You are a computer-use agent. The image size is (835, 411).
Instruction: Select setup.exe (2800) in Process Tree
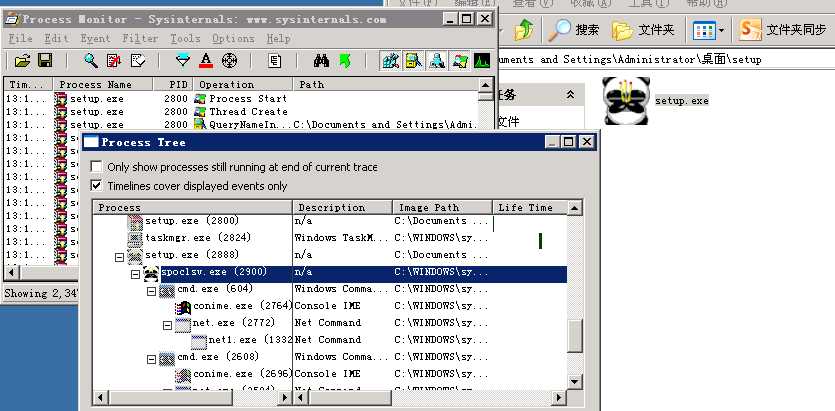192,220
